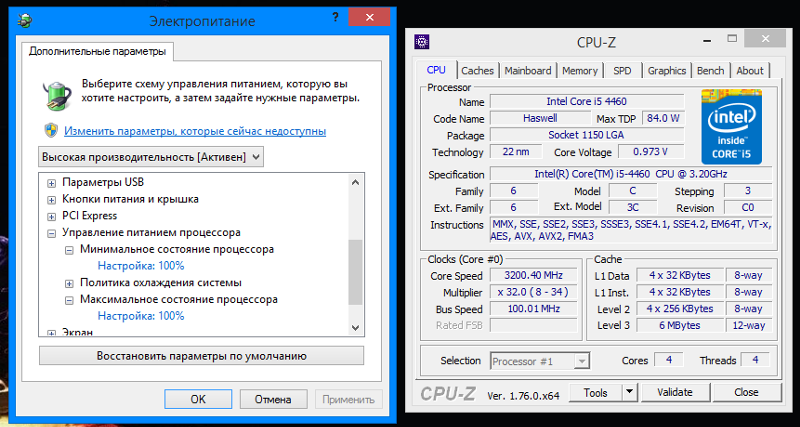This screenshot has height=427, width=800.
Task: Click the battery power plan icon
Action: [55, 95]
